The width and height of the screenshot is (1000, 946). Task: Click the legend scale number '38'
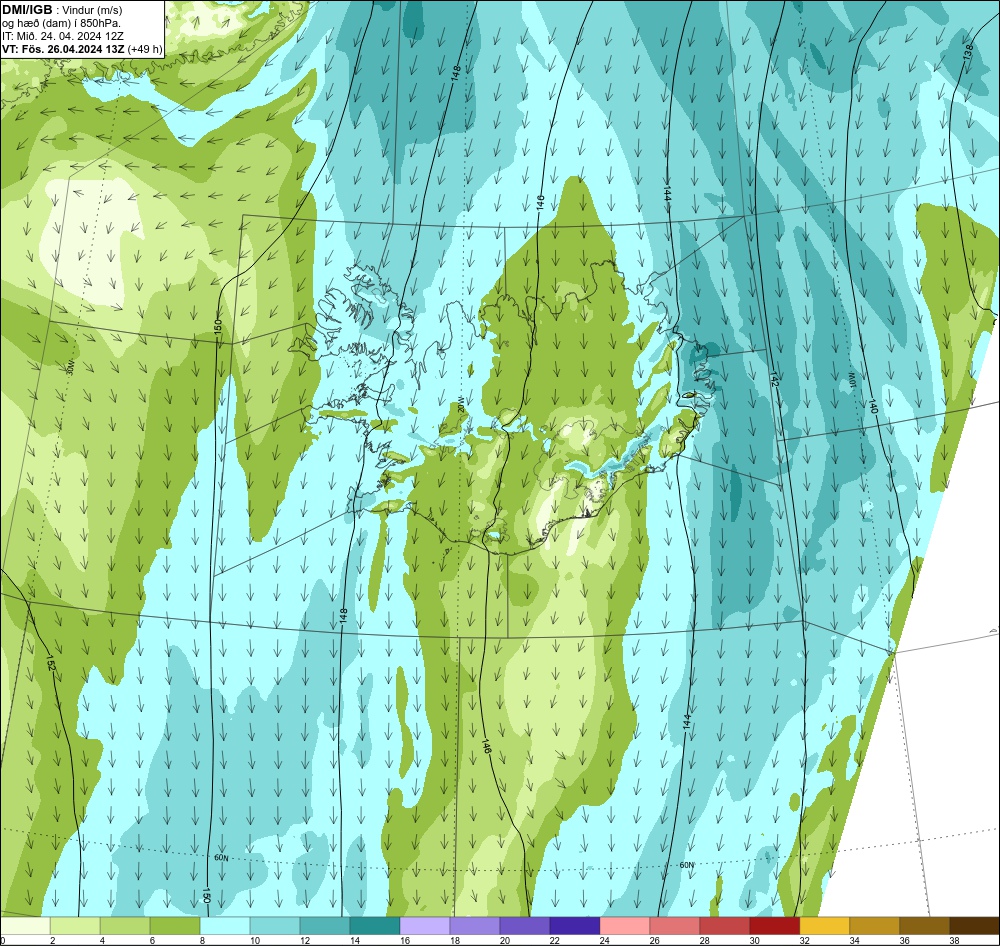(x=954, y=940)
